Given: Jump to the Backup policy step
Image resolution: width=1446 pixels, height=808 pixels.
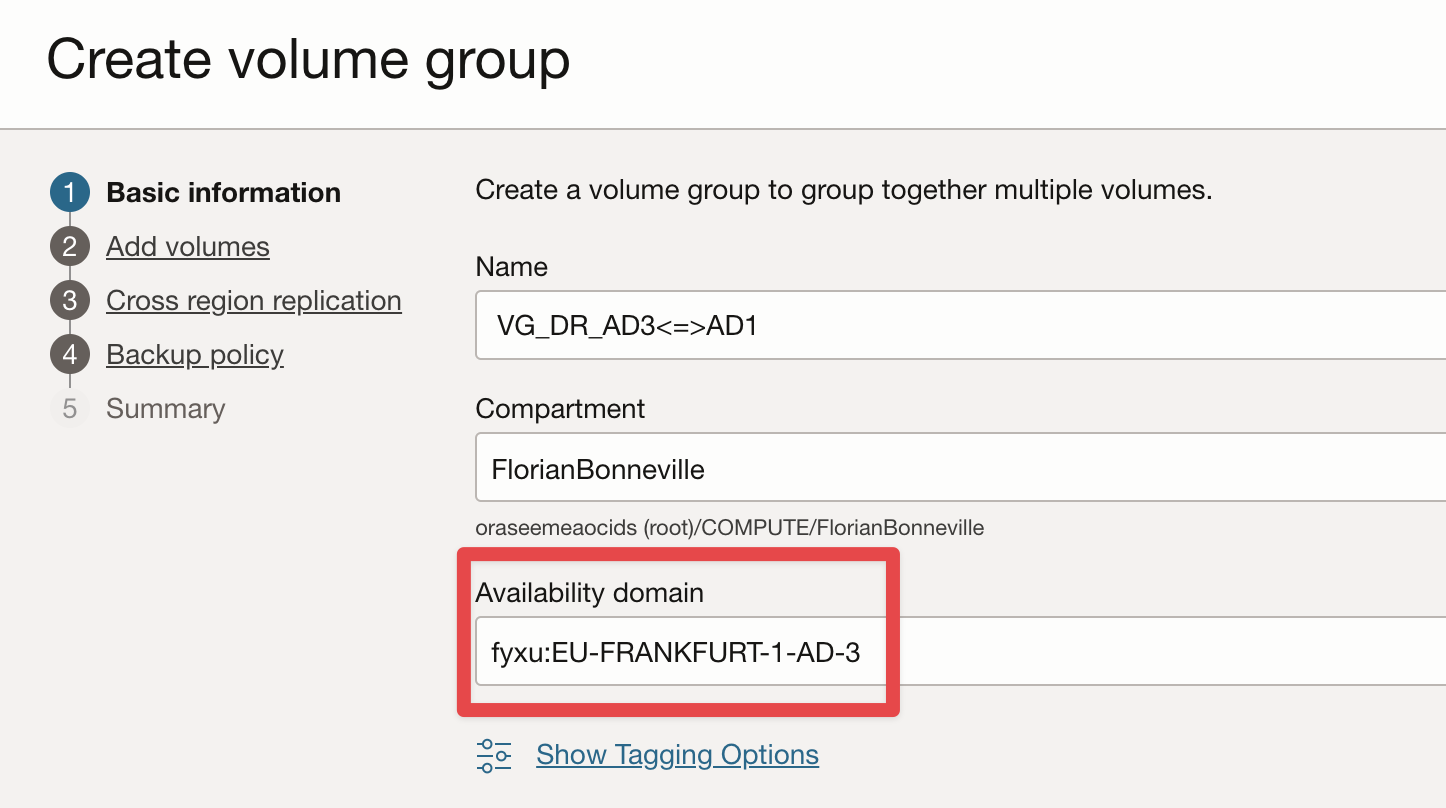Looking at the screenshot, I should tap(195, 355).
